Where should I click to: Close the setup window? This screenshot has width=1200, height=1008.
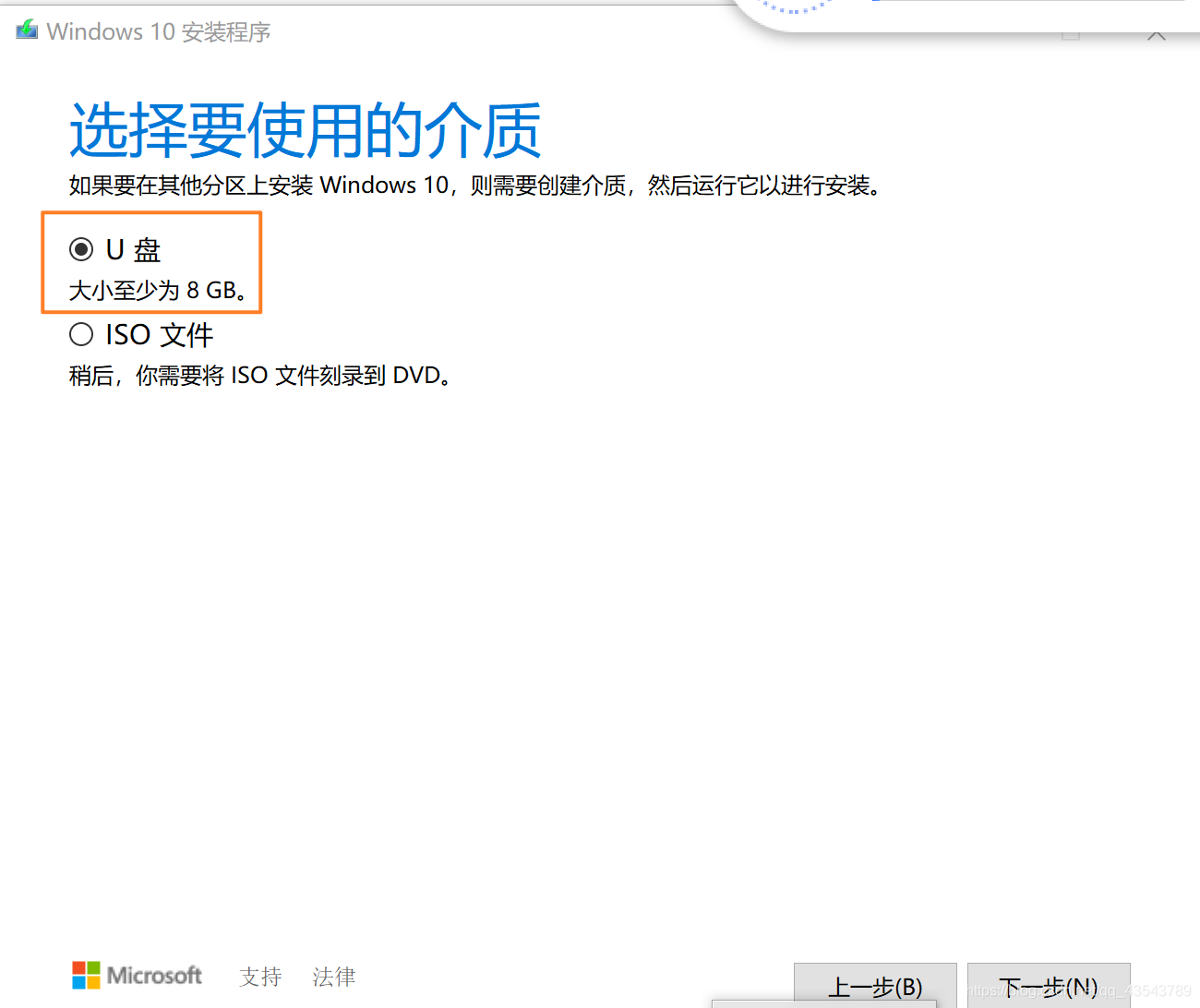[1157, 35]
